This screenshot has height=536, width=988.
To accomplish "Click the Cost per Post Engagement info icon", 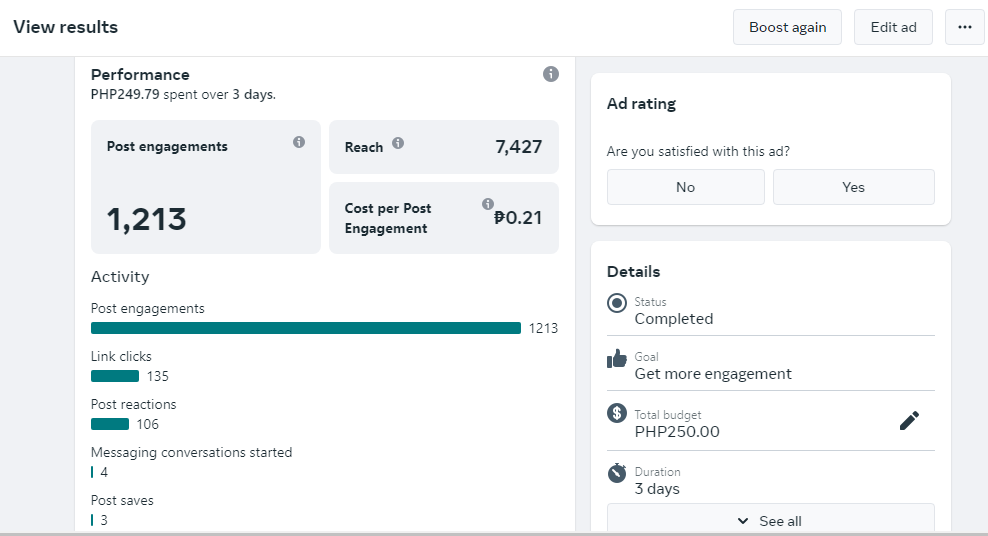I will (488, 203).
